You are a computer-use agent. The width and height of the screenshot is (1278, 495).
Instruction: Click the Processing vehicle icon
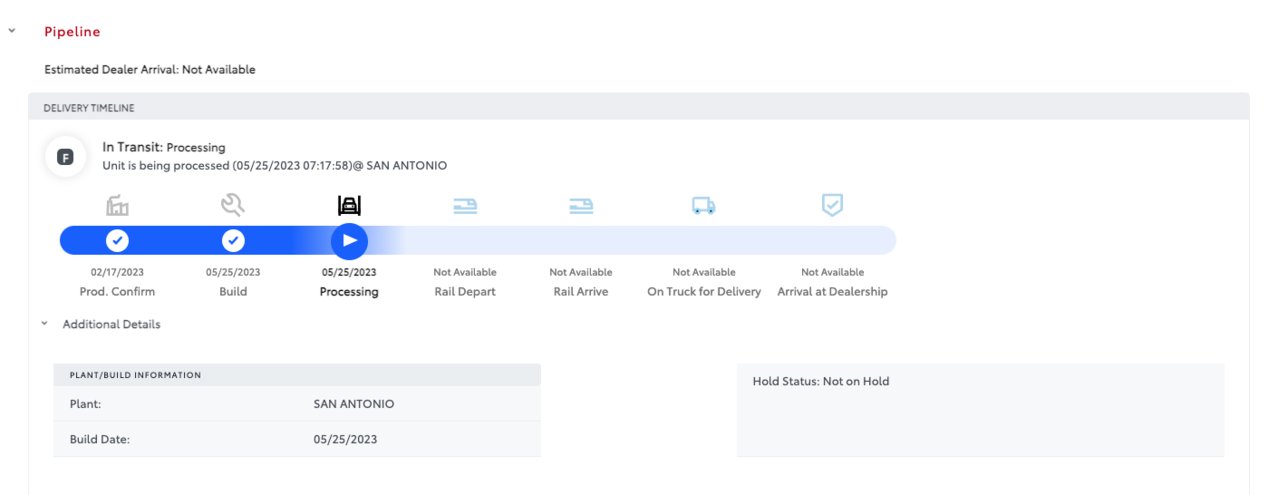click(349, 206)
